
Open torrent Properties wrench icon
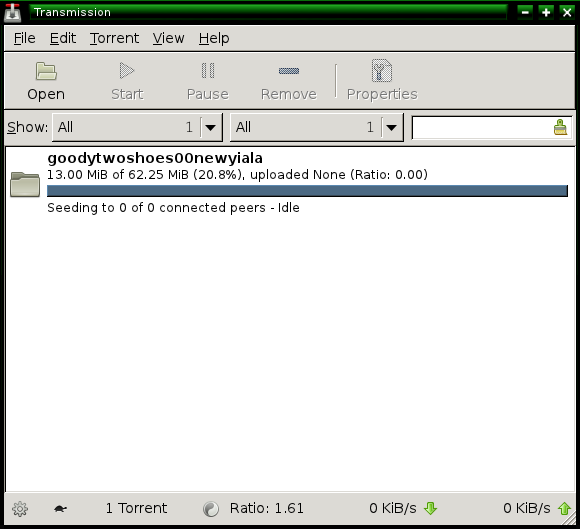(382, 70)
